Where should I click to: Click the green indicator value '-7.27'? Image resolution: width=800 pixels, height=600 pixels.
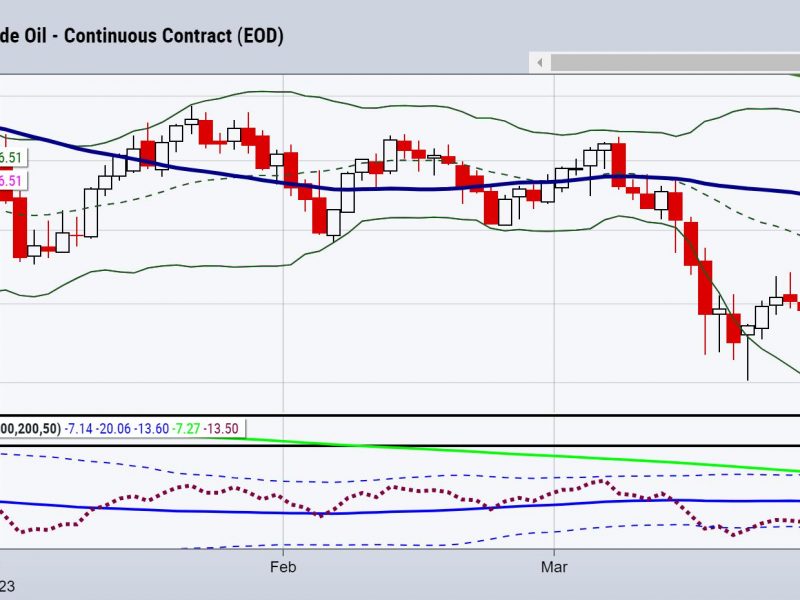(186, 429)
